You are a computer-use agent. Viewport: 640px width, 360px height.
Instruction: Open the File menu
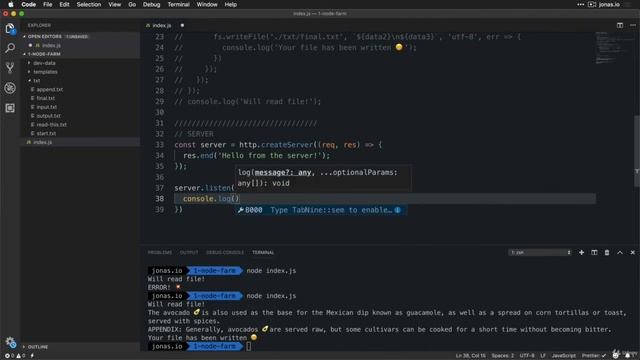(48, 4)
